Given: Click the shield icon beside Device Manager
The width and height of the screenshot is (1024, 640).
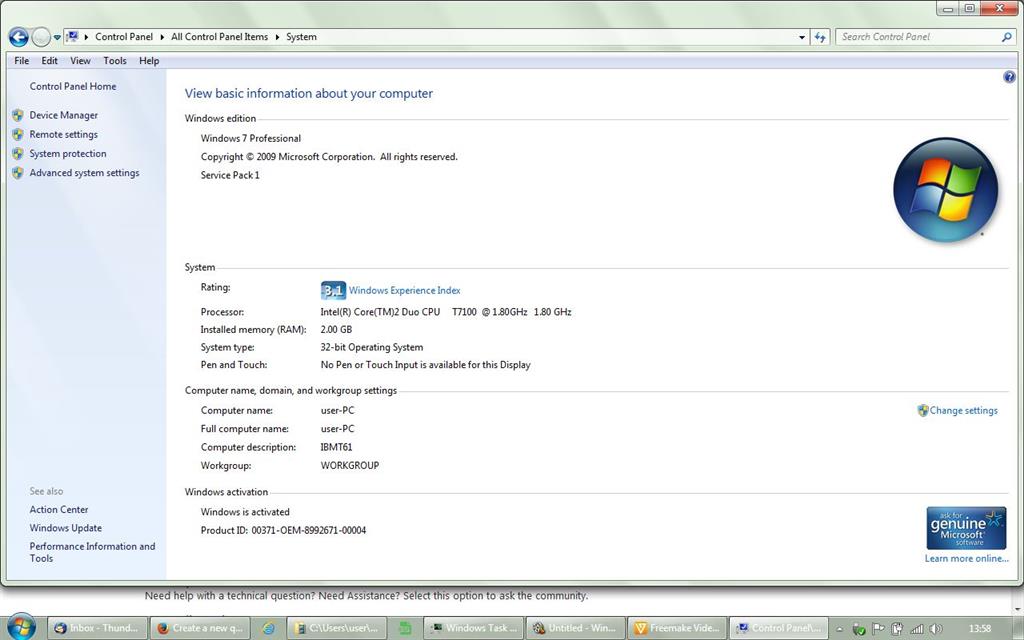Looking at the screenshot, I should pyautogui.click(x=18, y=115).
